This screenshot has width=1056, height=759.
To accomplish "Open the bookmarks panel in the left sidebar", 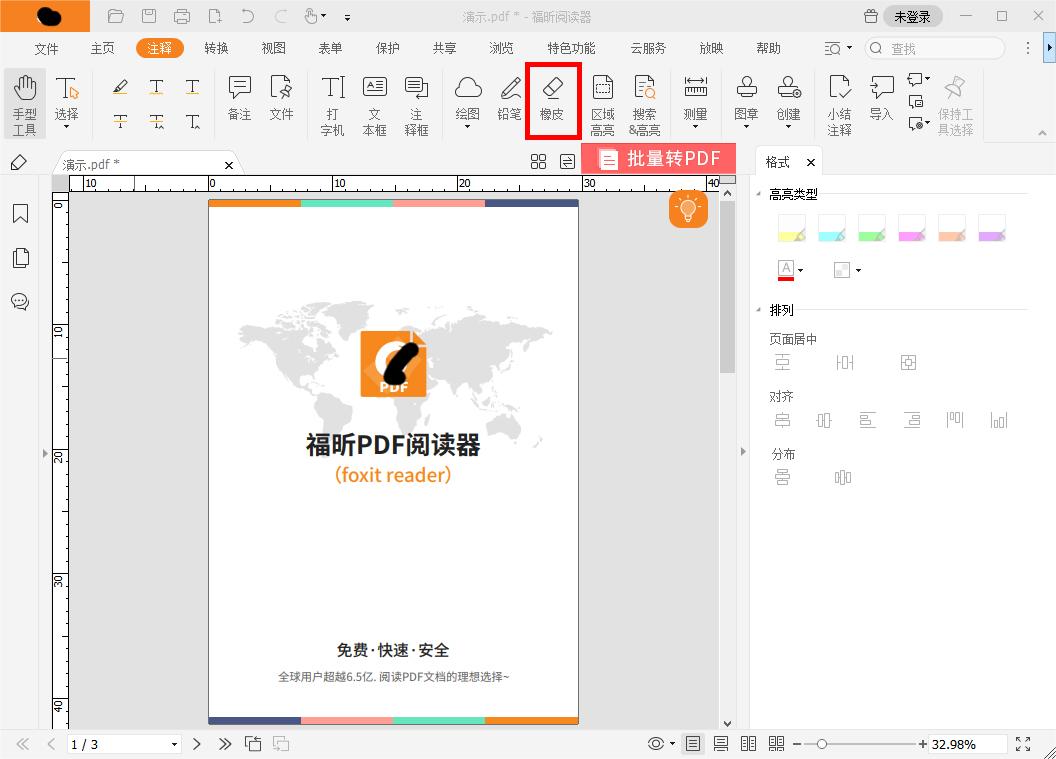I will tap(20, 213).
